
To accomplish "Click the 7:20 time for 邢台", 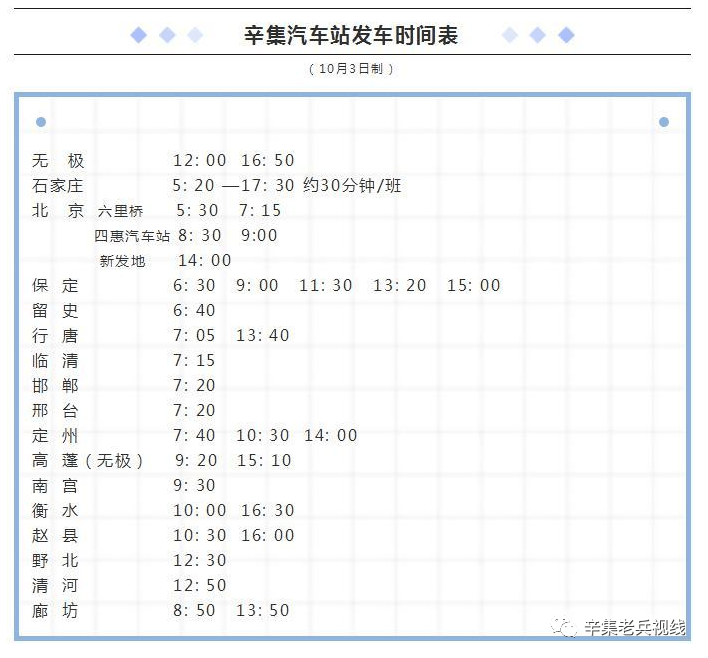I will pyautogui.click(x=194, y=411).
